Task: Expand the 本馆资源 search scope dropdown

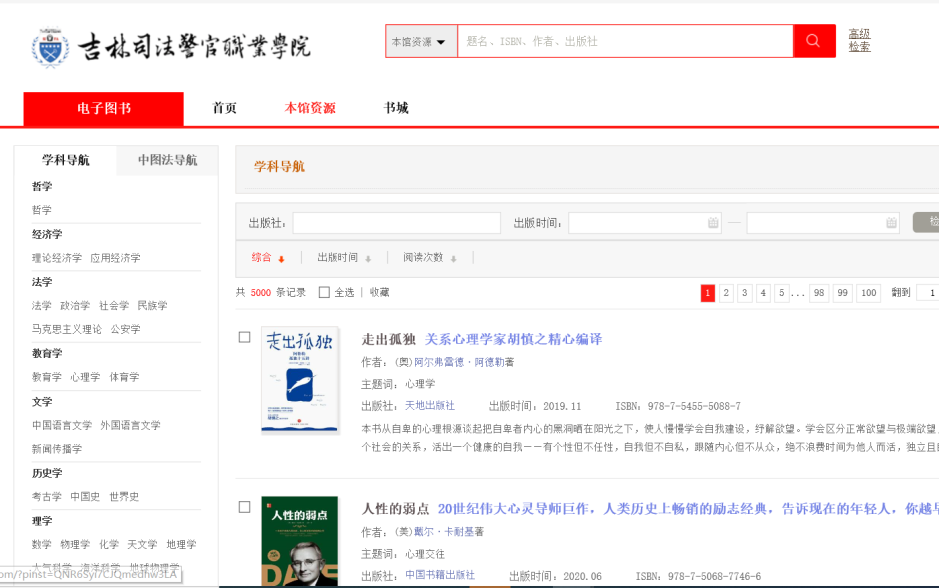Action: 420,42
